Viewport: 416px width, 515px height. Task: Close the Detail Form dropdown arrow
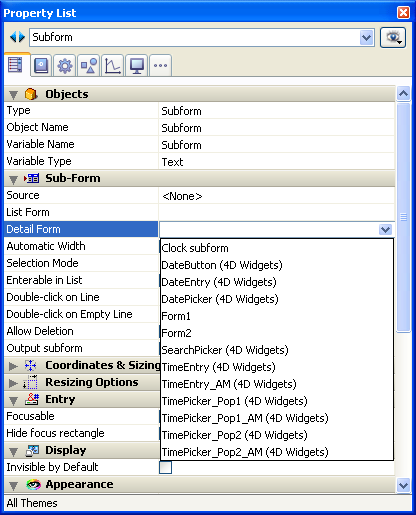pos(386,229)
